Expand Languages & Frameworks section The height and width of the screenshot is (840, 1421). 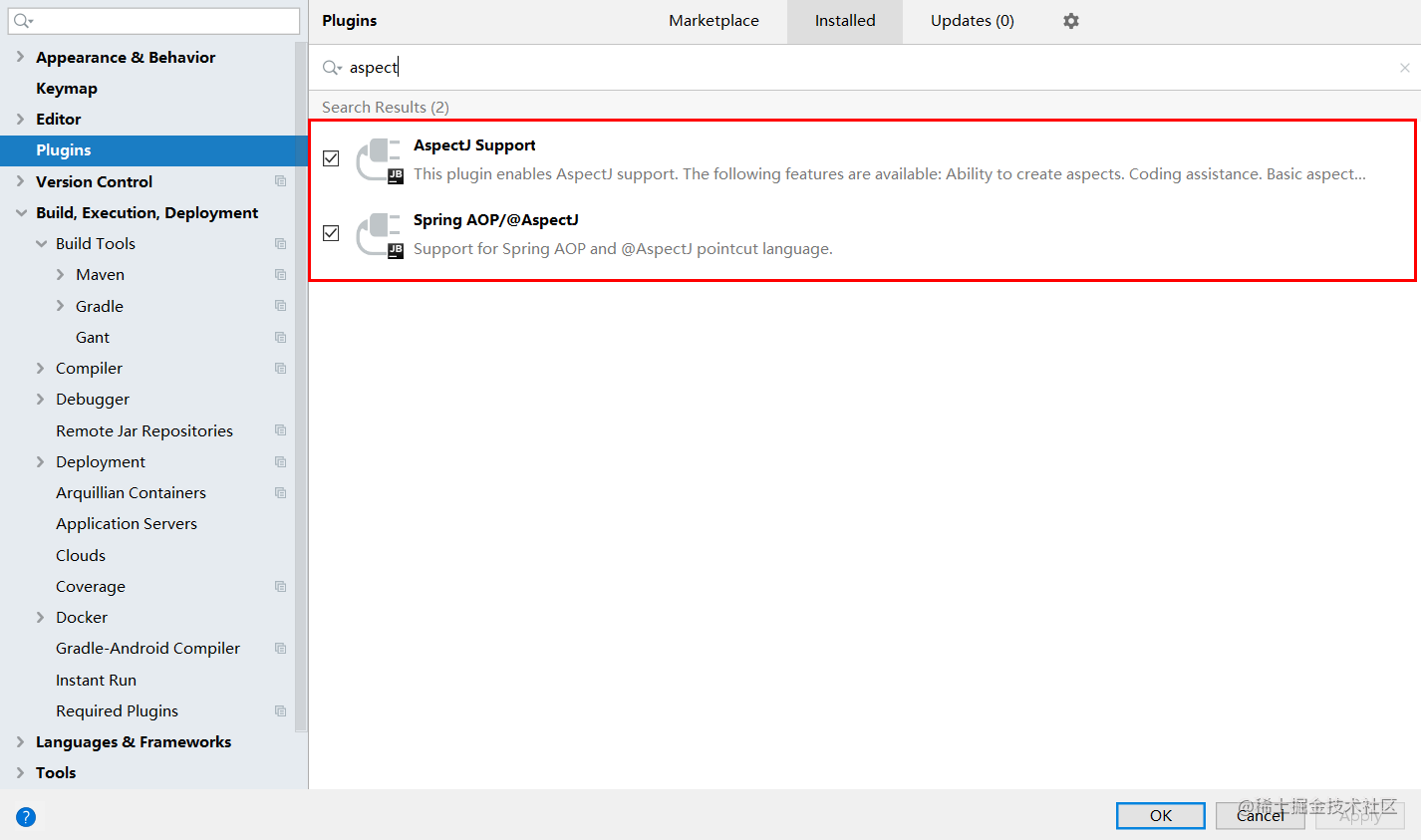pyautogui.click(x=20, y=741)
